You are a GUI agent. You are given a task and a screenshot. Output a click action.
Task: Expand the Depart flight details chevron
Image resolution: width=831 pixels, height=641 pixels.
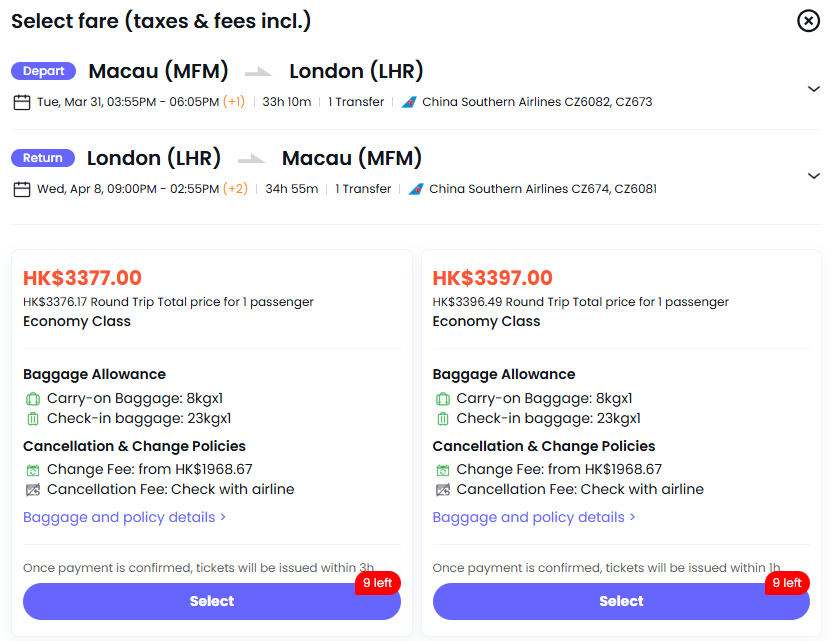813,89
